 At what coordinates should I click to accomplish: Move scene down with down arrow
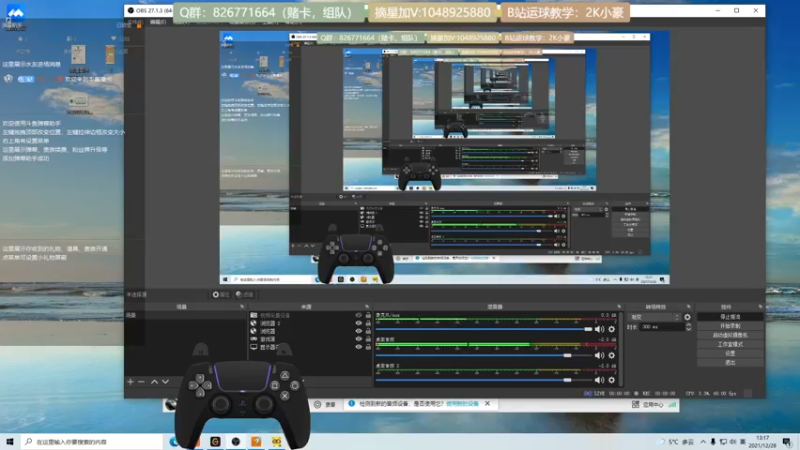(165, 382)
